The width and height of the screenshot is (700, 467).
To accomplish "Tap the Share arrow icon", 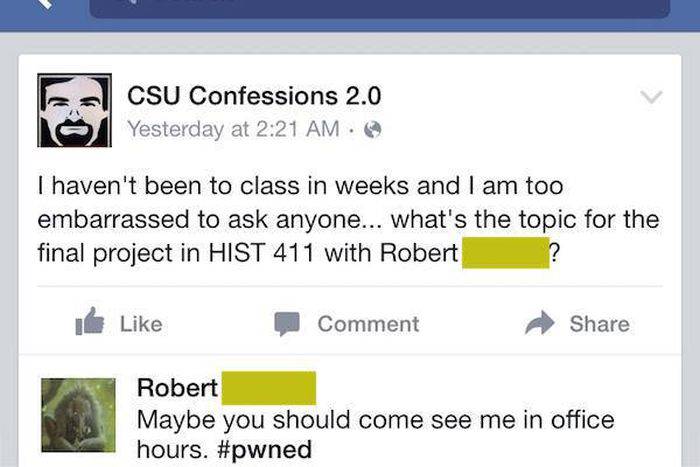I will click(x=540, y=323).
